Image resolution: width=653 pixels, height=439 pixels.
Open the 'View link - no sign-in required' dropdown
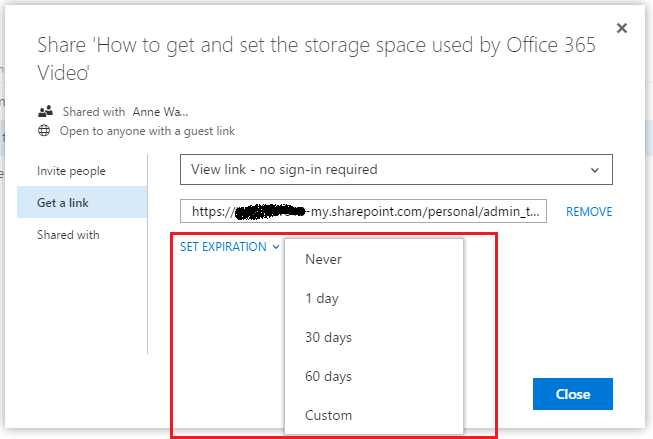pyautogui.click(x=395, y=170)
